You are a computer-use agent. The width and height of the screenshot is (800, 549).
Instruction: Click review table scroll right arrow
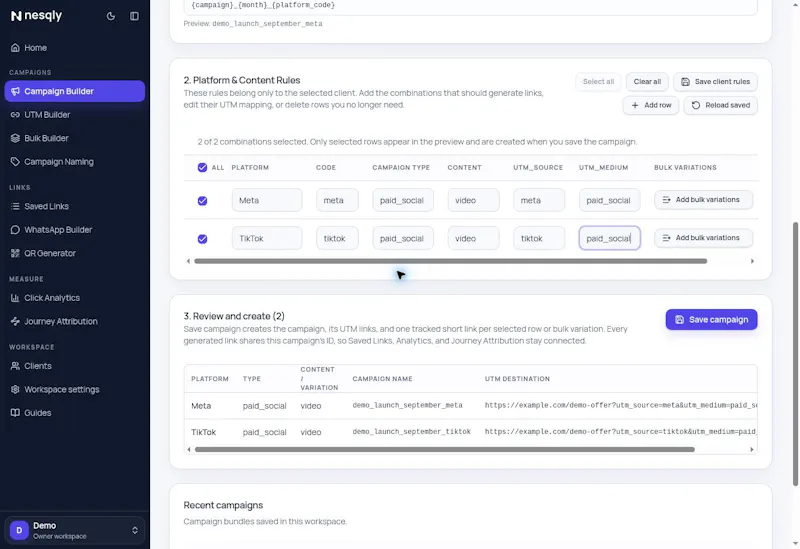(752, 450)
